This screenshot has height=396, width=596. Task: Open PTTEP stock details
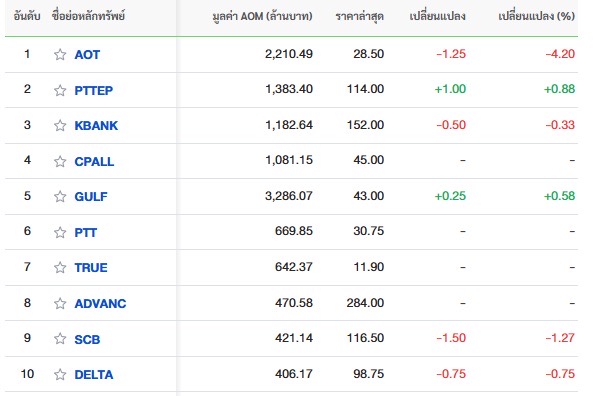pyautogui.click(x=94, y=90)
